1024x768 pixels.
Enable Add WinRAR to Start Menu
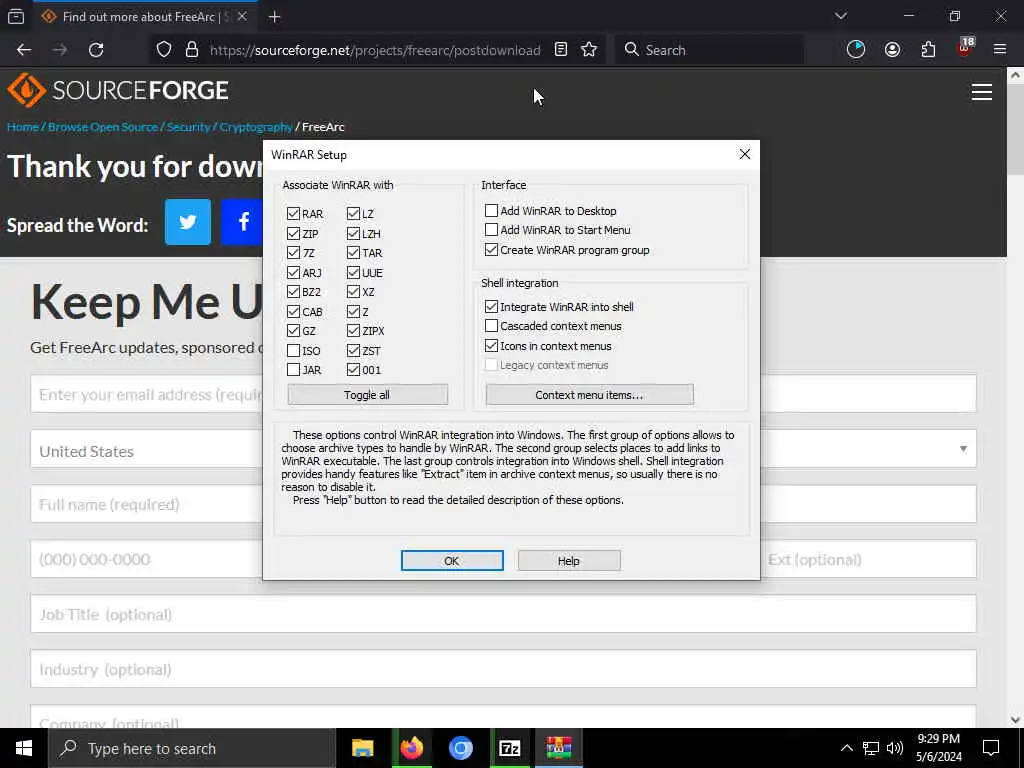coord(491,230)
